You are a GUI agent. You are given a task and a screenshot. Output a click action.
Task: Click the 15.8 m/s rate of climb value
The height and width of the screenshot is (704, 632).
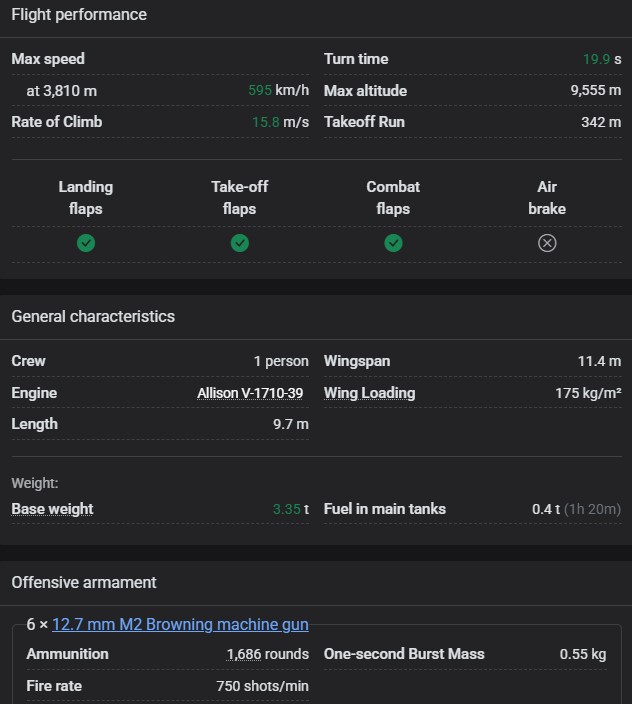tap(280, 122)
